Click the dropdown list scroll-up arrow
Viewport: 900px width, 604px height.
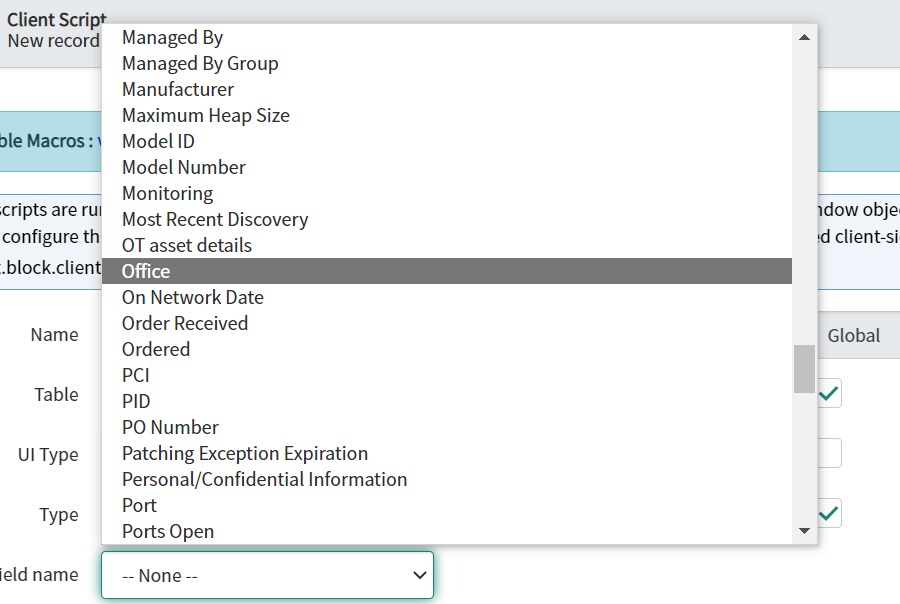pos(804,38)
